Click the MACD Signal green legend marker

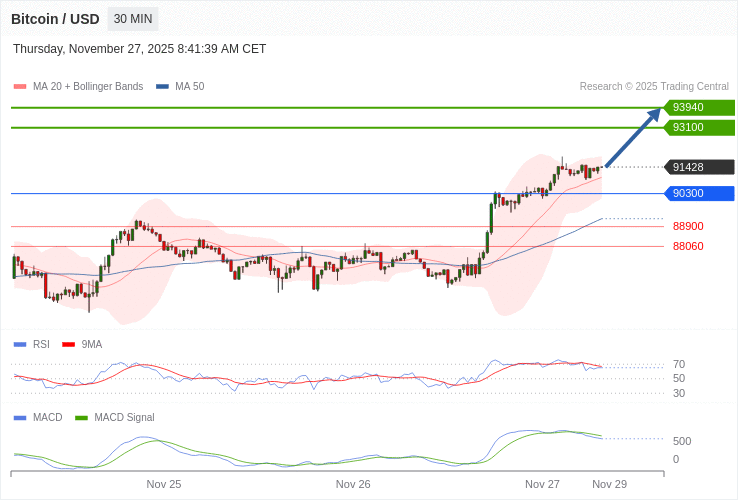(x=82, y=418)
